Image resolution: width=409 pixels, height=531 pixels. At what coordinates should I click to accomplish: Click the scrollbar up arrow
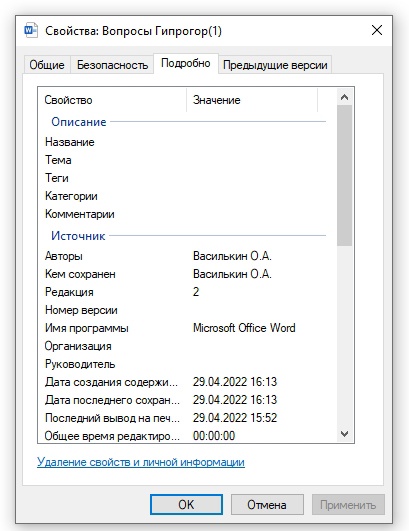coord(344,98)
